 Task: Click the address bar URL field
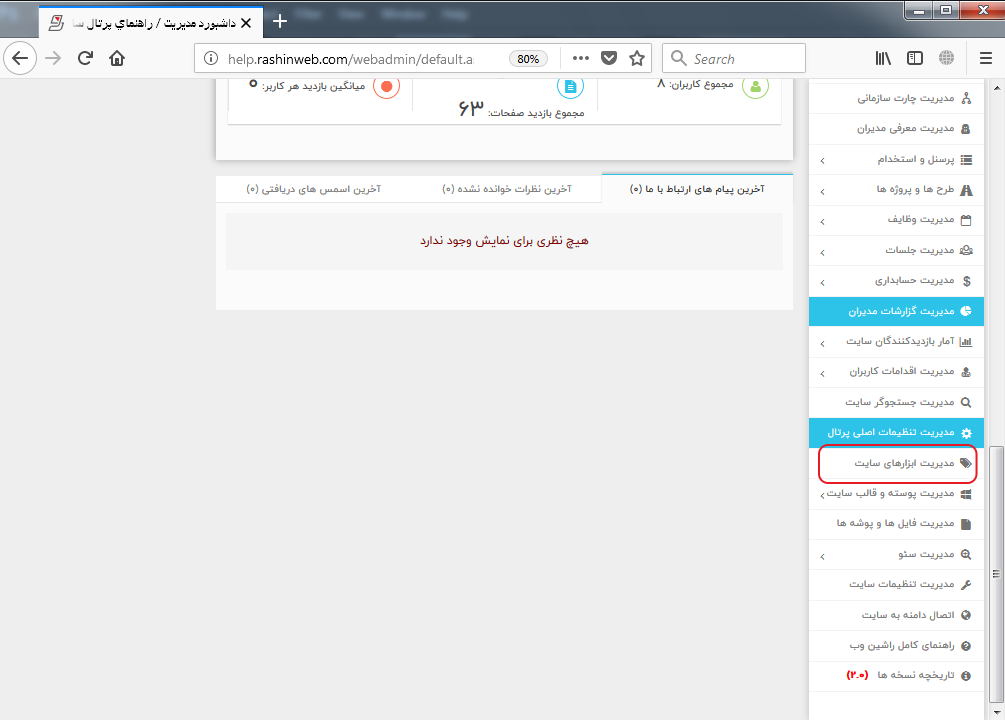coord(351,59)
